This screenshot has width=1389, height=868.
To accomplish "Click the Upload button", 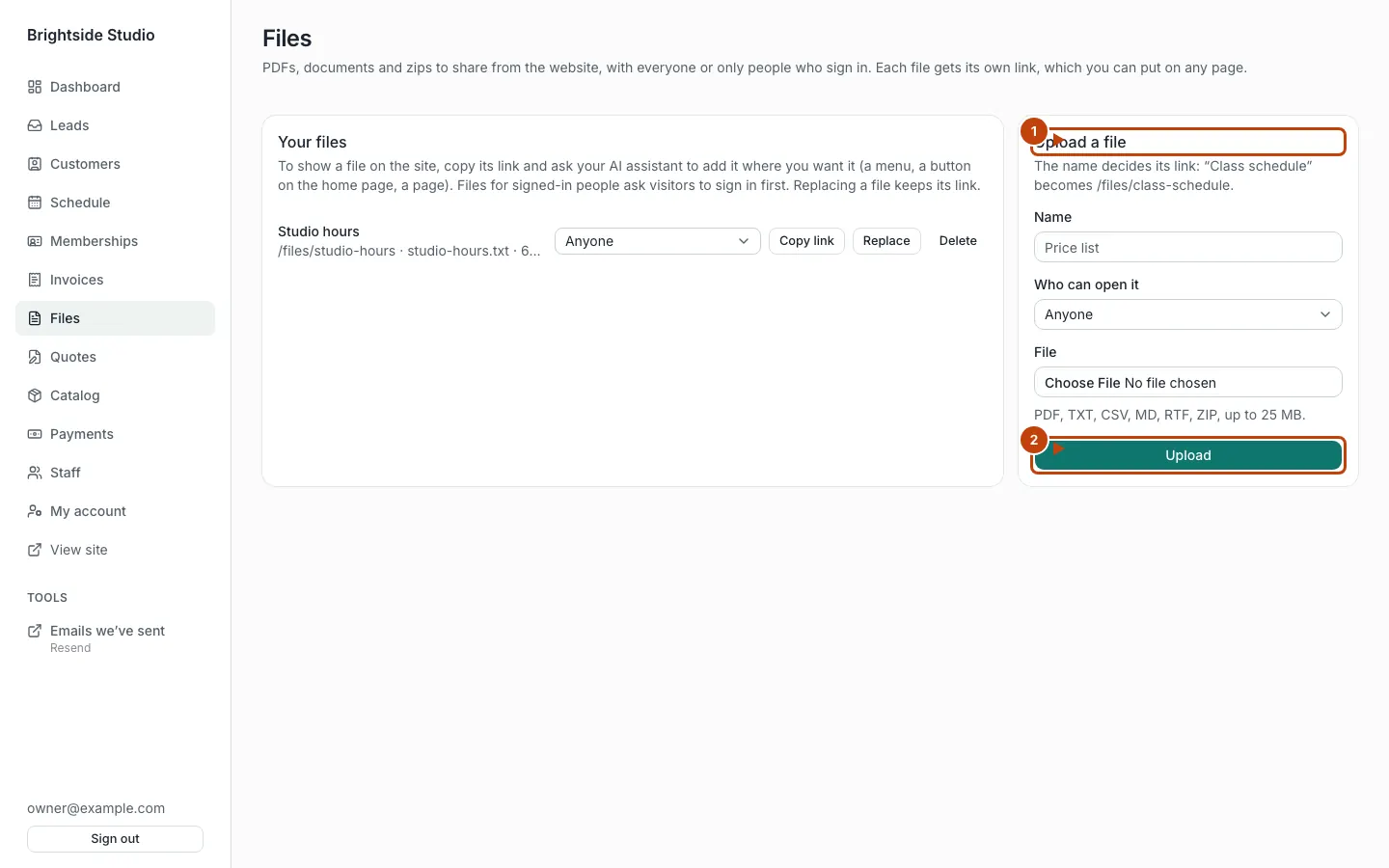I will tap(1188, 455).
